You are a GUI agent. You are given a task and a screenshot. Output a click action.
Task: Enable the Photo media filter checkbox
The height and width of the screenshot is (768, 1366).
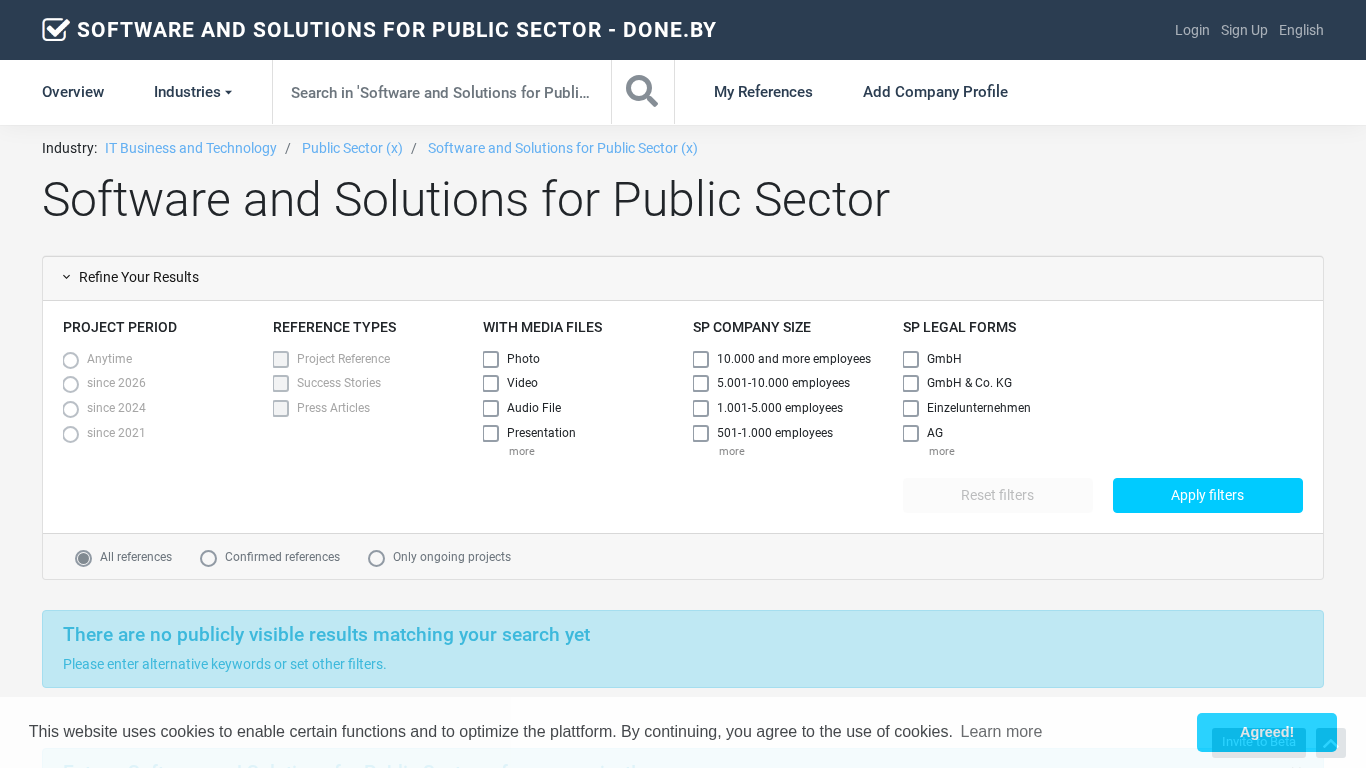coord(491,359)
